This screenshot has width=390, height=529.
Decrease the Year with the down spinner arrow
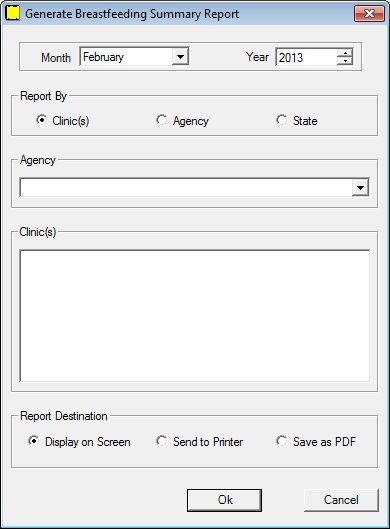coord(345,60)
